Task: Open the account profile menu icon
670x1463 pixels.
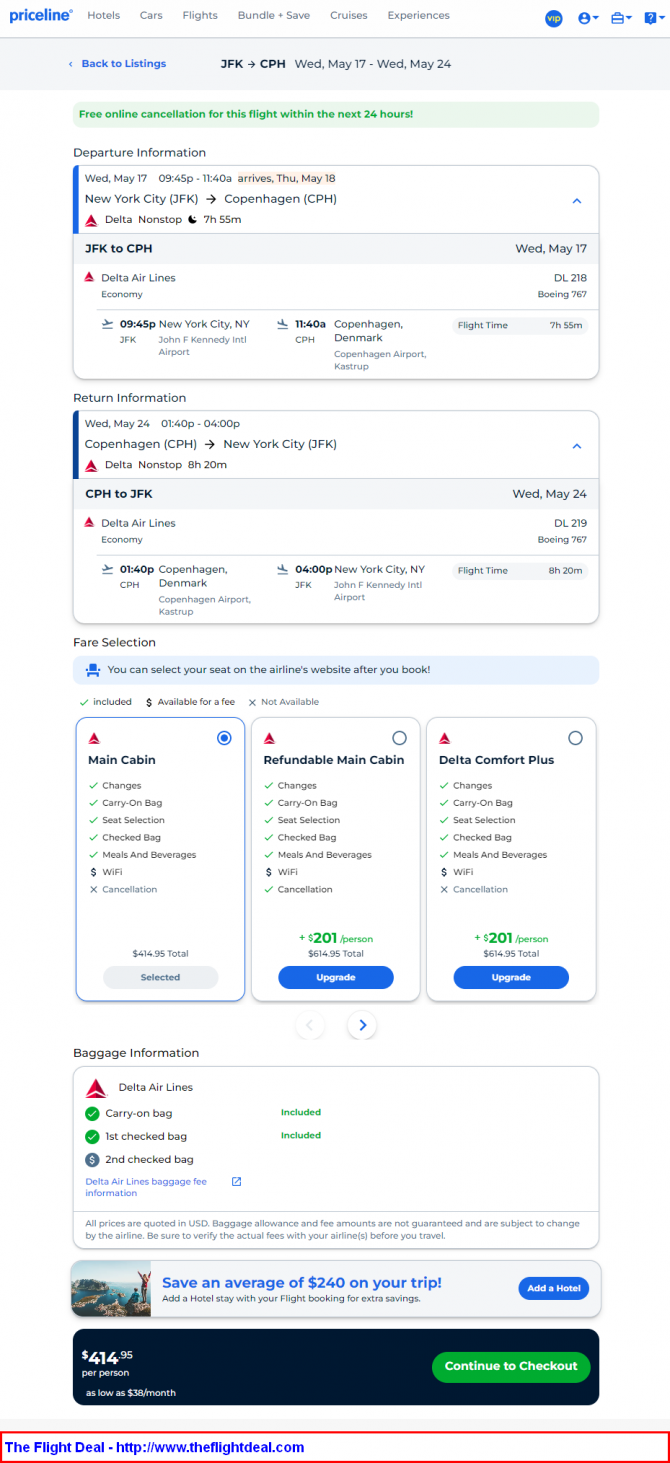Action: pos(588,18)
